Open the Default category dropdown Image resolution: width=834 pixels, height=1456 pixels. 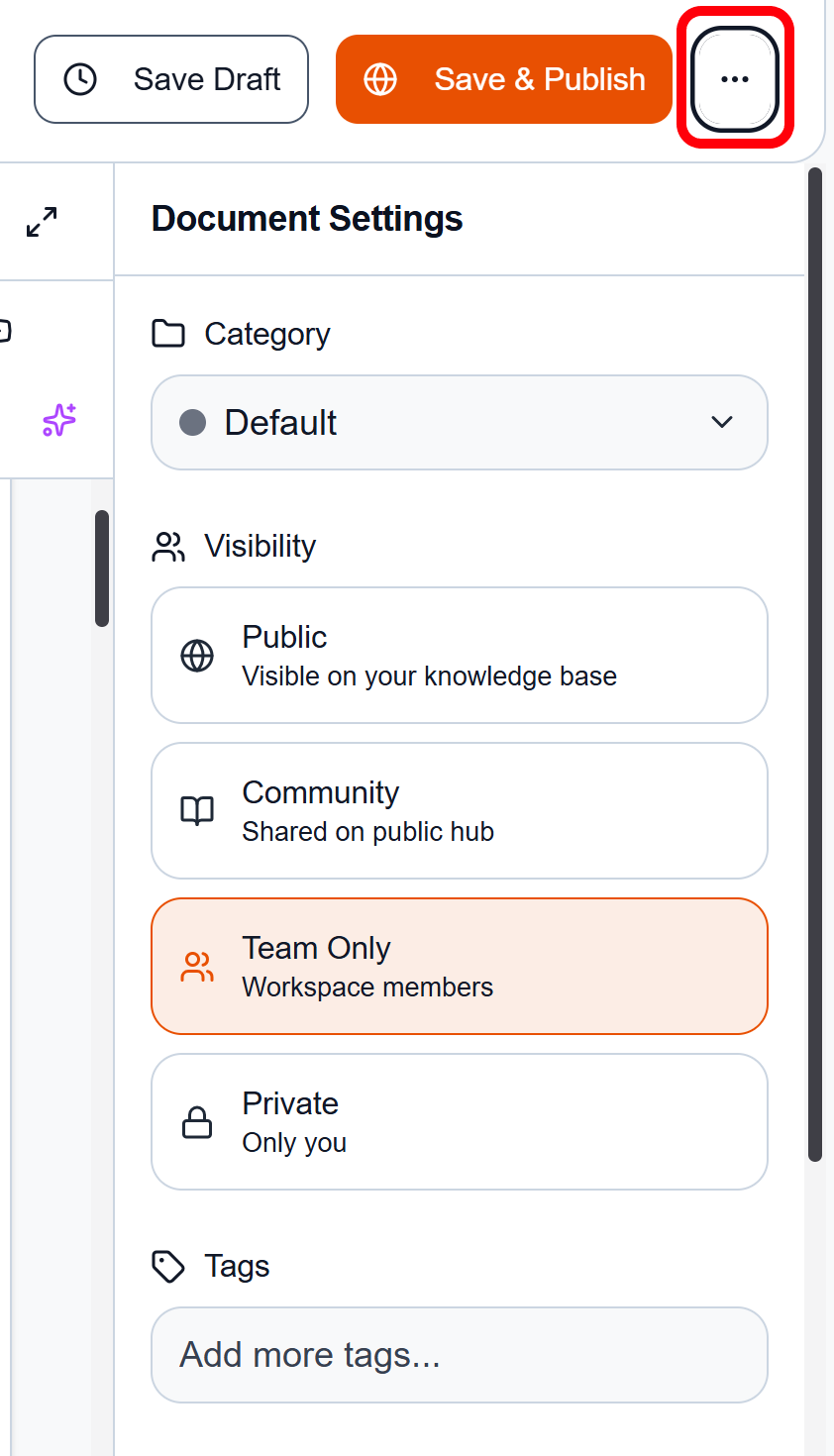pos(459,422)
